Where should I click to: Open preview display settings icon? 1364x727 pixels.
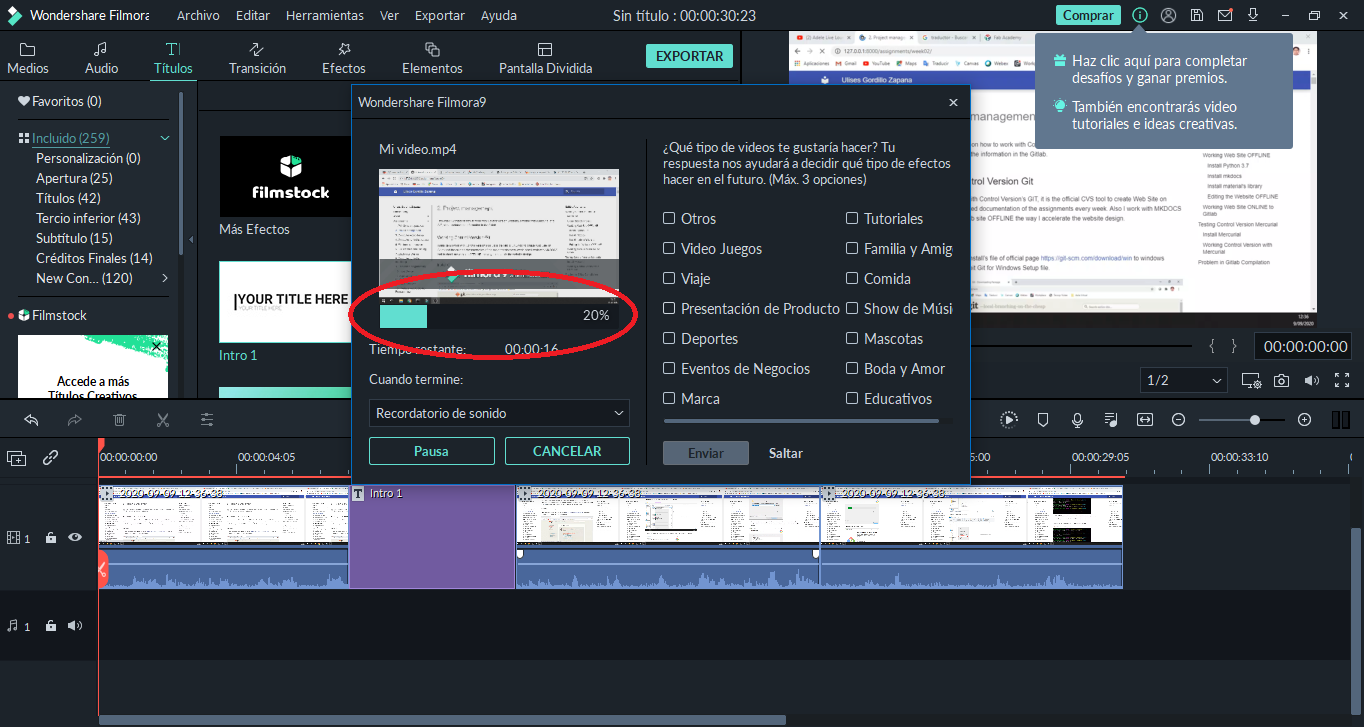pyautogui.click(x=1251, y=380)
